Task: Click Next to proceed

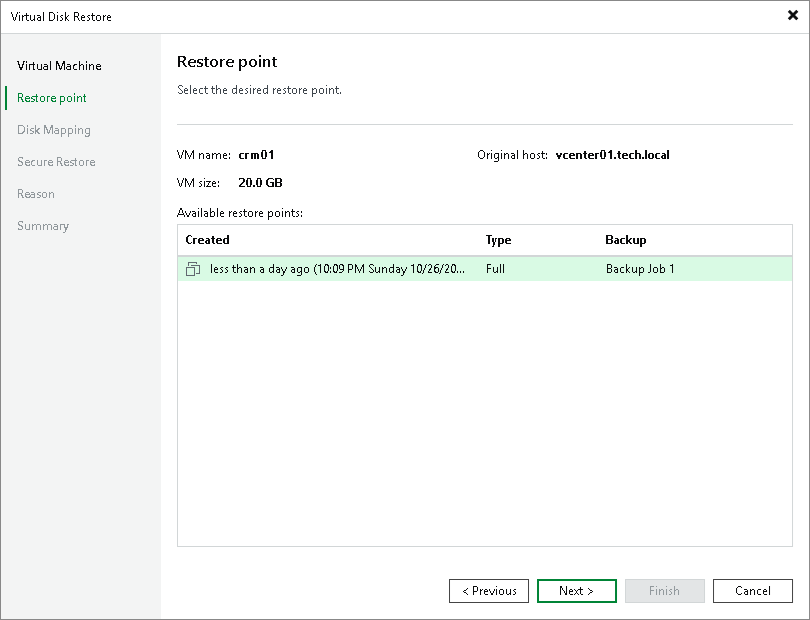Action: tap(576, 590)
